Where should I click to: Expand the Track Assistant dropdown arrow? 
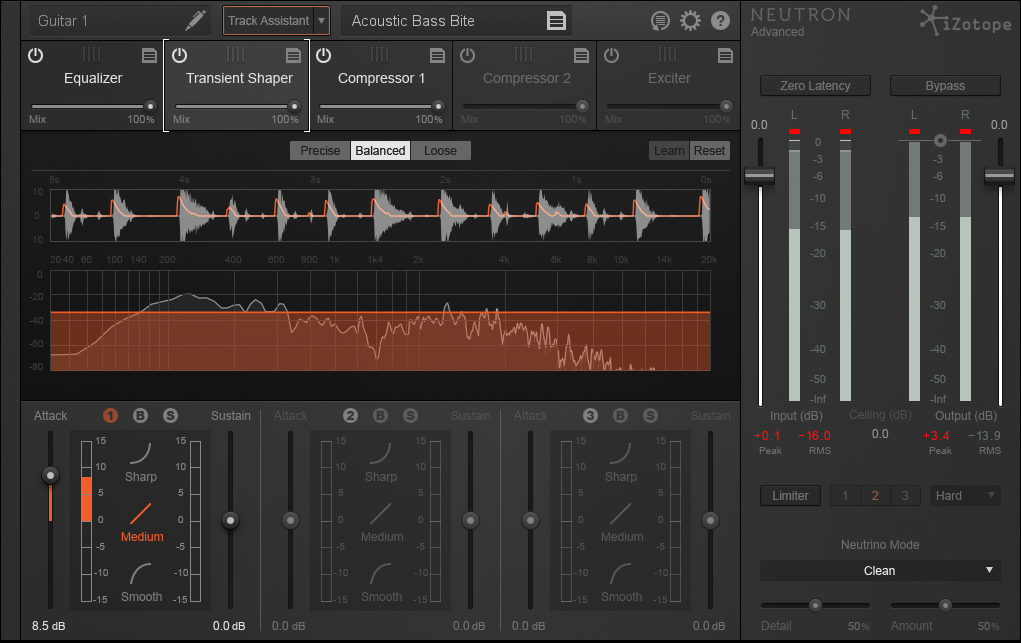[x=321, y=20]
